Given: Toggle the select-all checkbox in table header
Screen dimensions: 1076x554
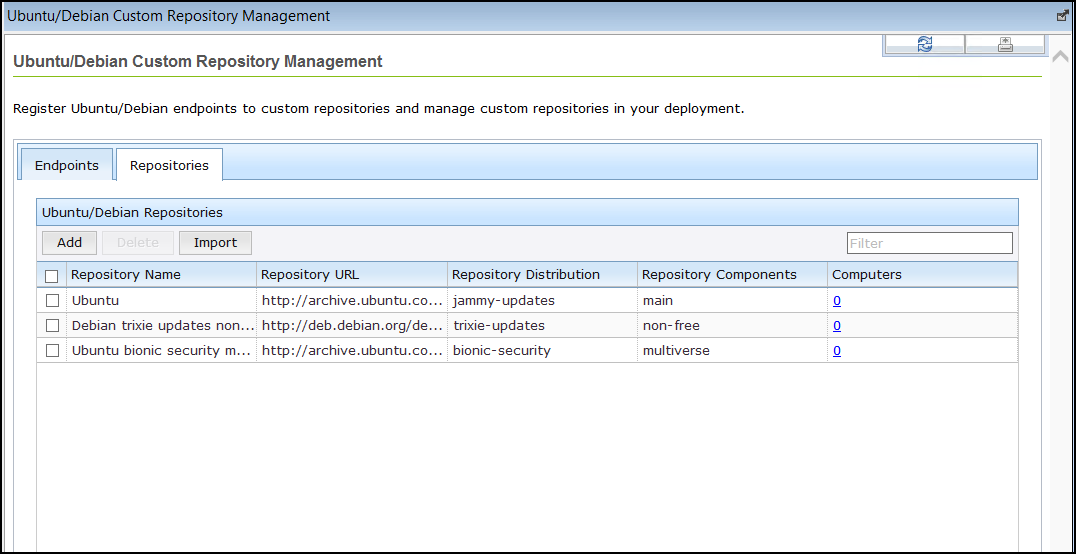Looking at the screenshot, I should pyautogui.click(x=51, y=276).
